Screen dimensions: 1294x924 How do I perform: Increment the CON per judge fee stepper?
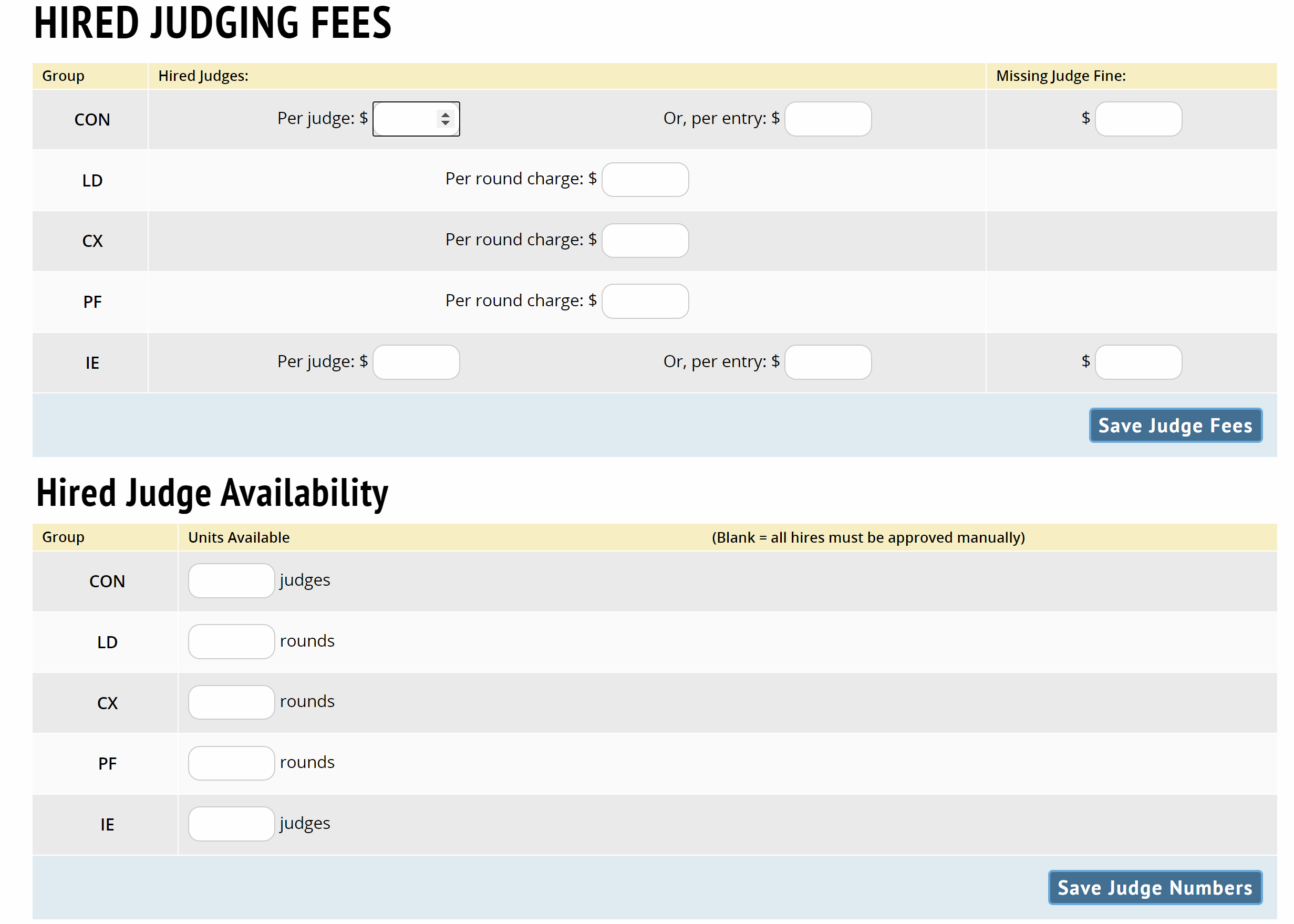pos(445,115)
